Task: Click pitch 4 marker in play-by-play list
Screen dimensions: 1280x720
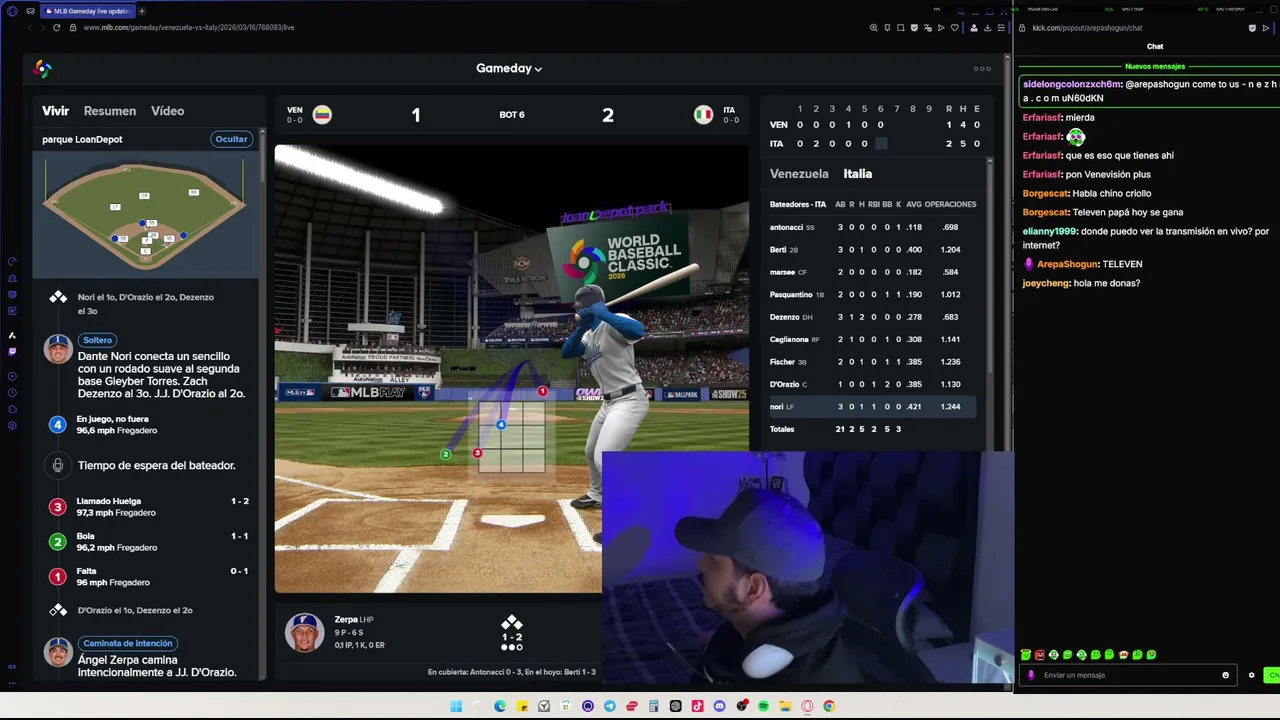Action: [58, 425]
